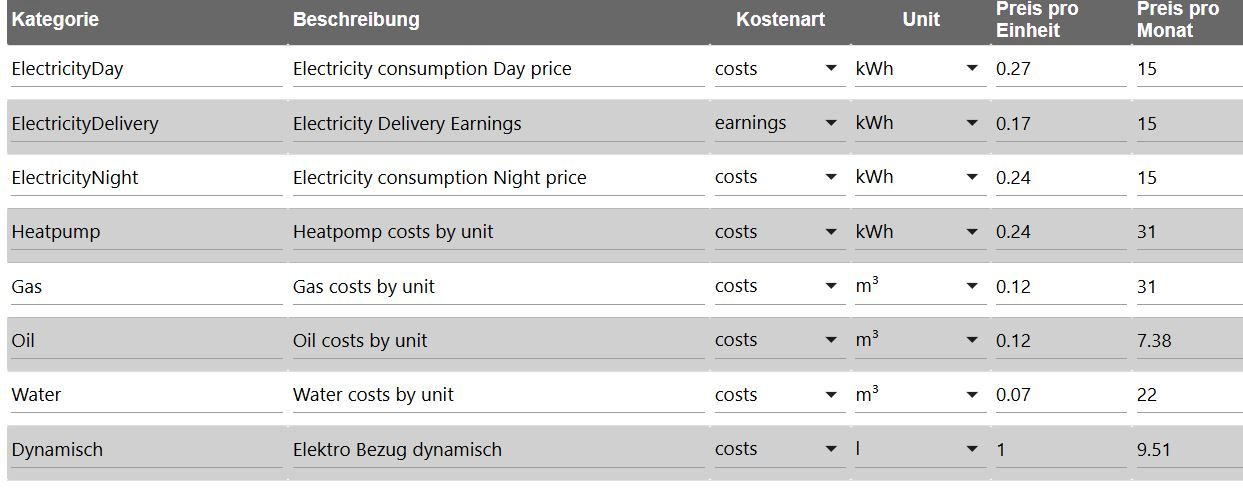Open Unit dropdown for Gas row
This screenshot has height=488, width=1243.
coord(918,286)
